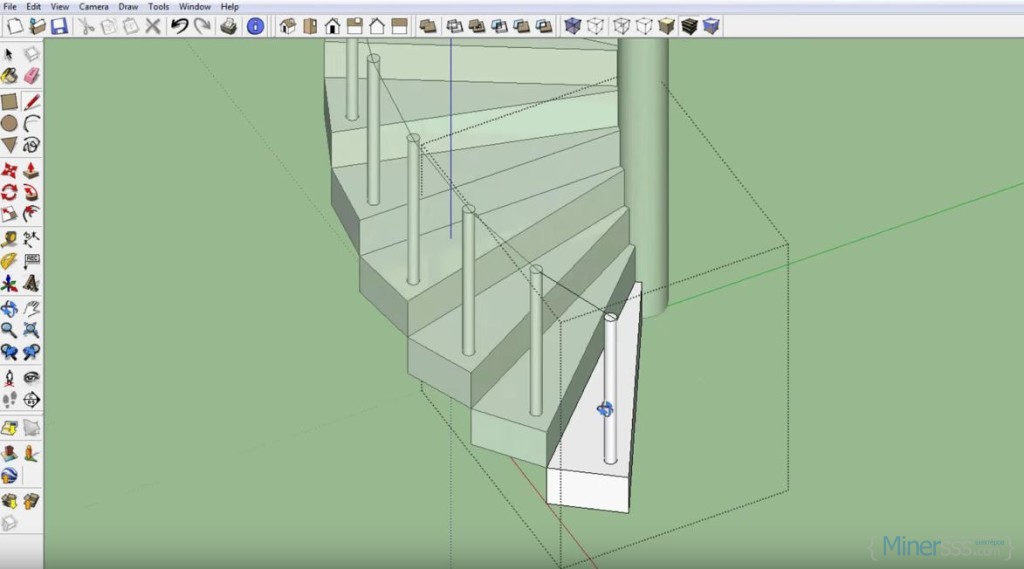Expand the Draw menu
Image resolution: width=1024 pixels, height=569 pixels.
click(x=128, y=6)
